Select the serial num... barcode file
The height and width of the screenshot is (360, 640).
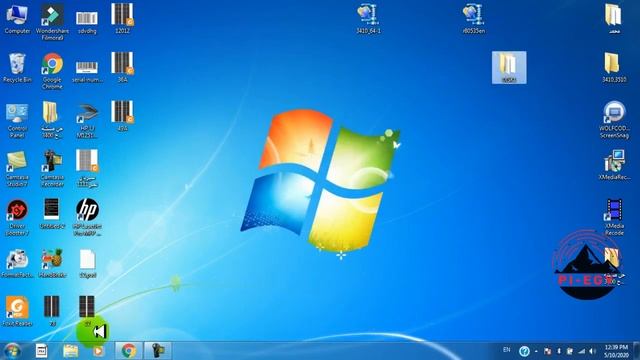point(87,71)
